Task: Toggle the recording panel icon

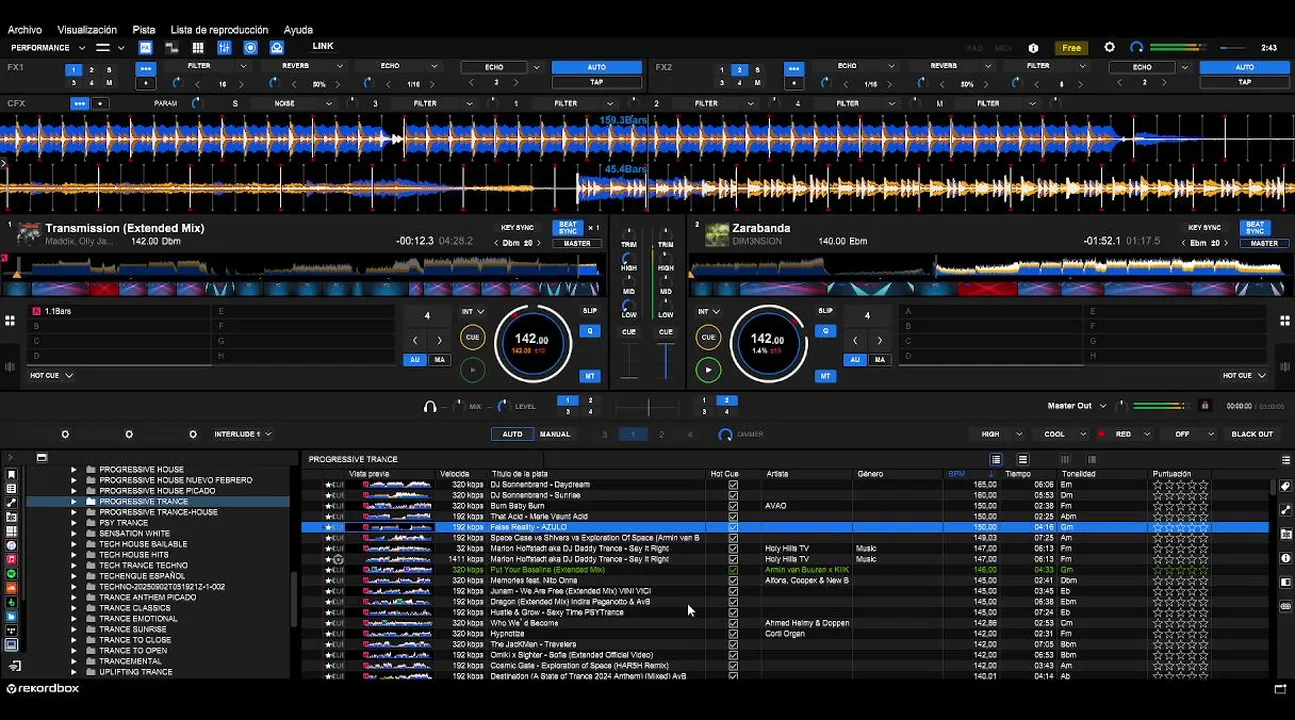Action: click(250, 48)
